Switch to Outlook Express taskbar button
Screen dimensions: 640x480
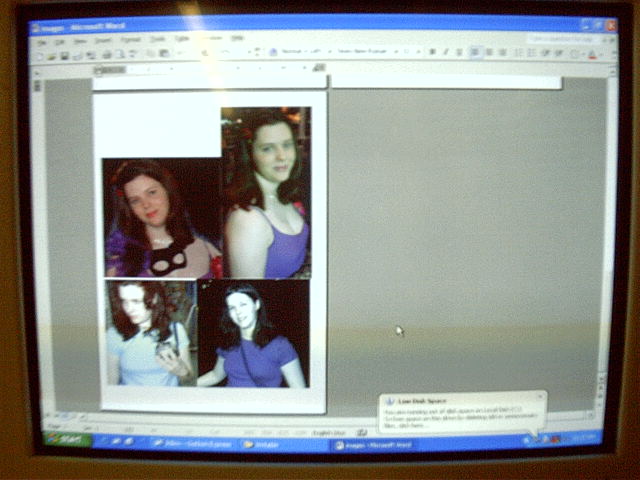click(192, 443)
